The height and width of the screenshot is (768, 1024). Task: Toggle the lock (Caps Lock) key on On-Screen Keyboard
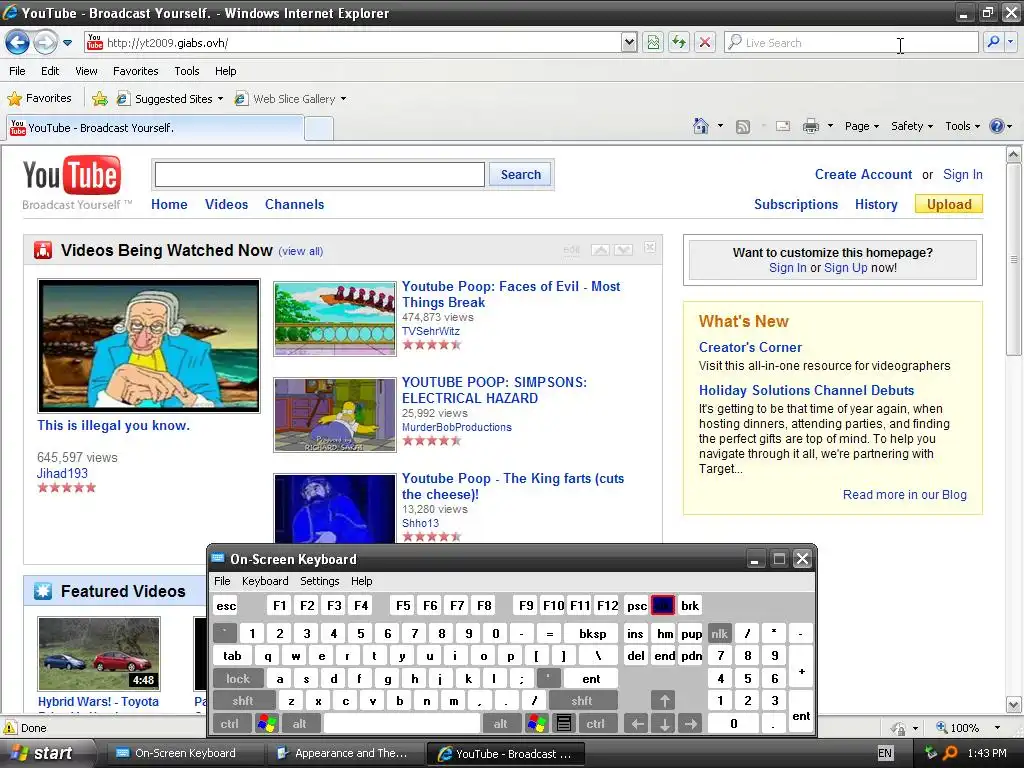[238, 679]
